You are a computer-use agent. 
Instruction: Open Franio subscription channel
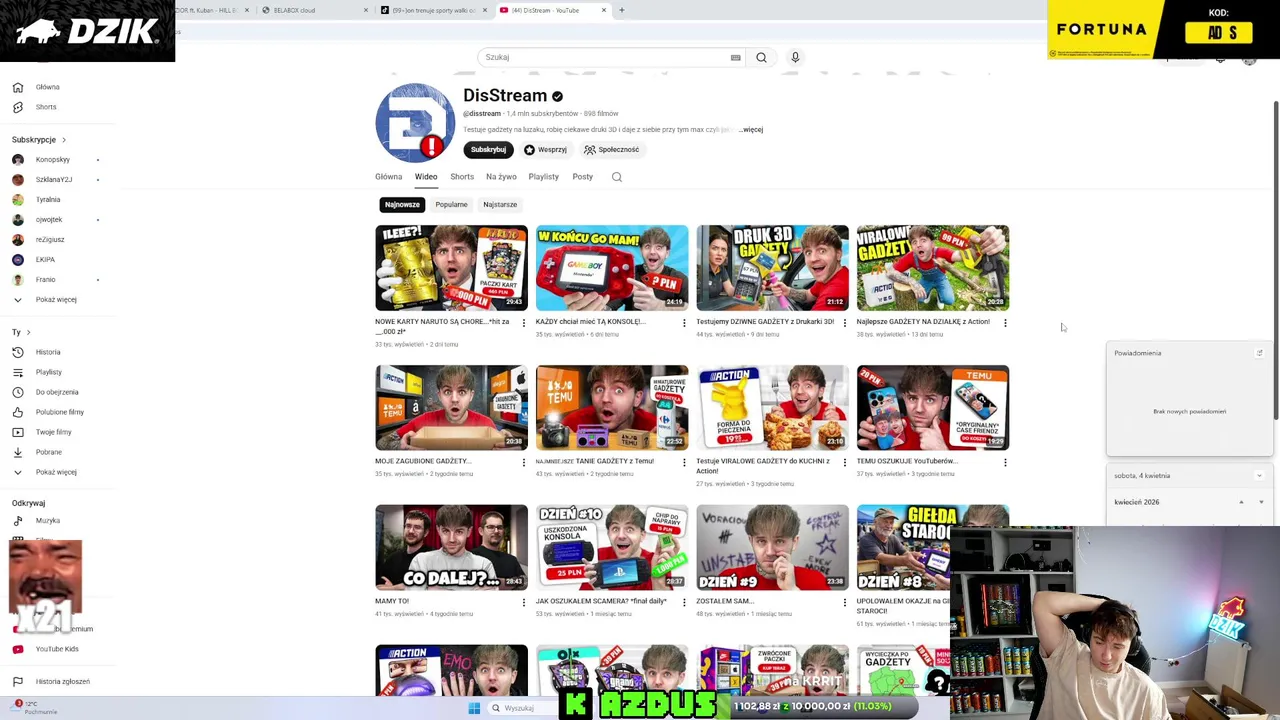coord(46,280)
